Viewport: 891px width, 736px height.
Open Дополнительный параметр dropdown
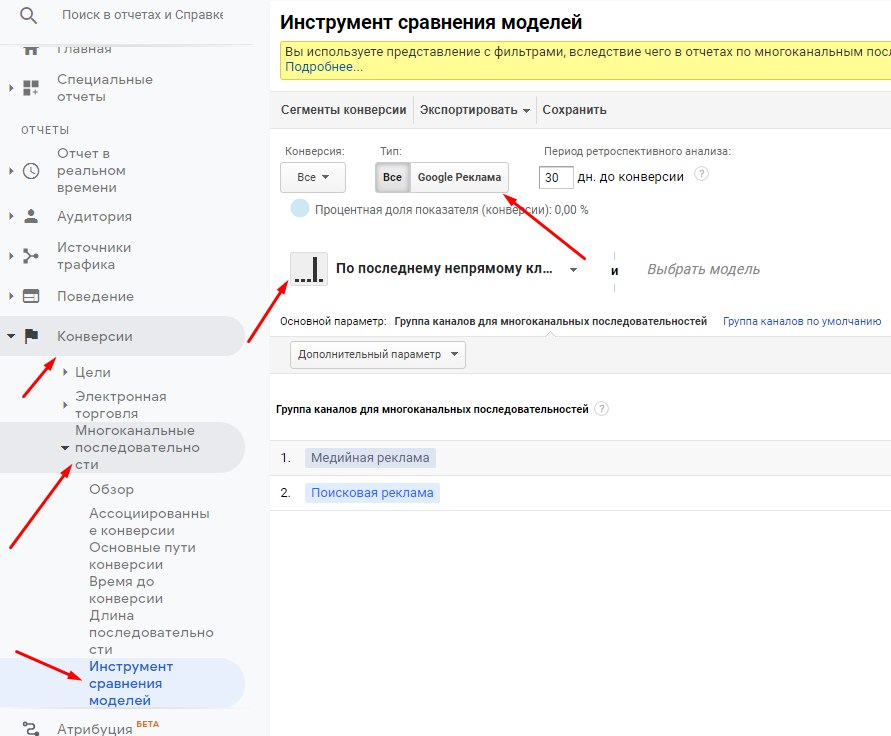378,354
